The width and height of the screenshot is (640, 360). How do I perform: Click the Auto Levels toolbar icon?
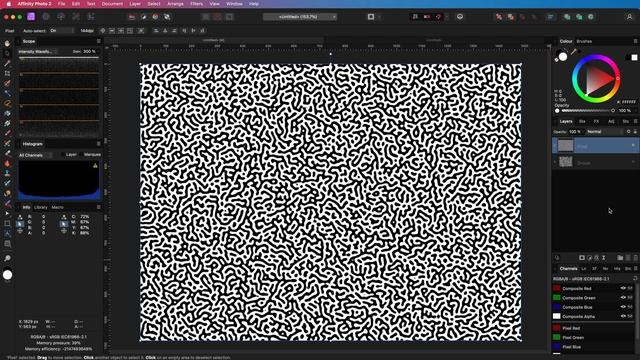(x=131, y=17)
